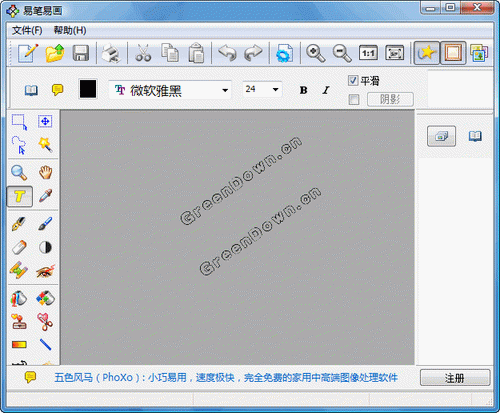The height and width of the screenshot is (413, 500).
Task: Pick the Eyedropper color picker tool
Action: (x=45, y=196)
